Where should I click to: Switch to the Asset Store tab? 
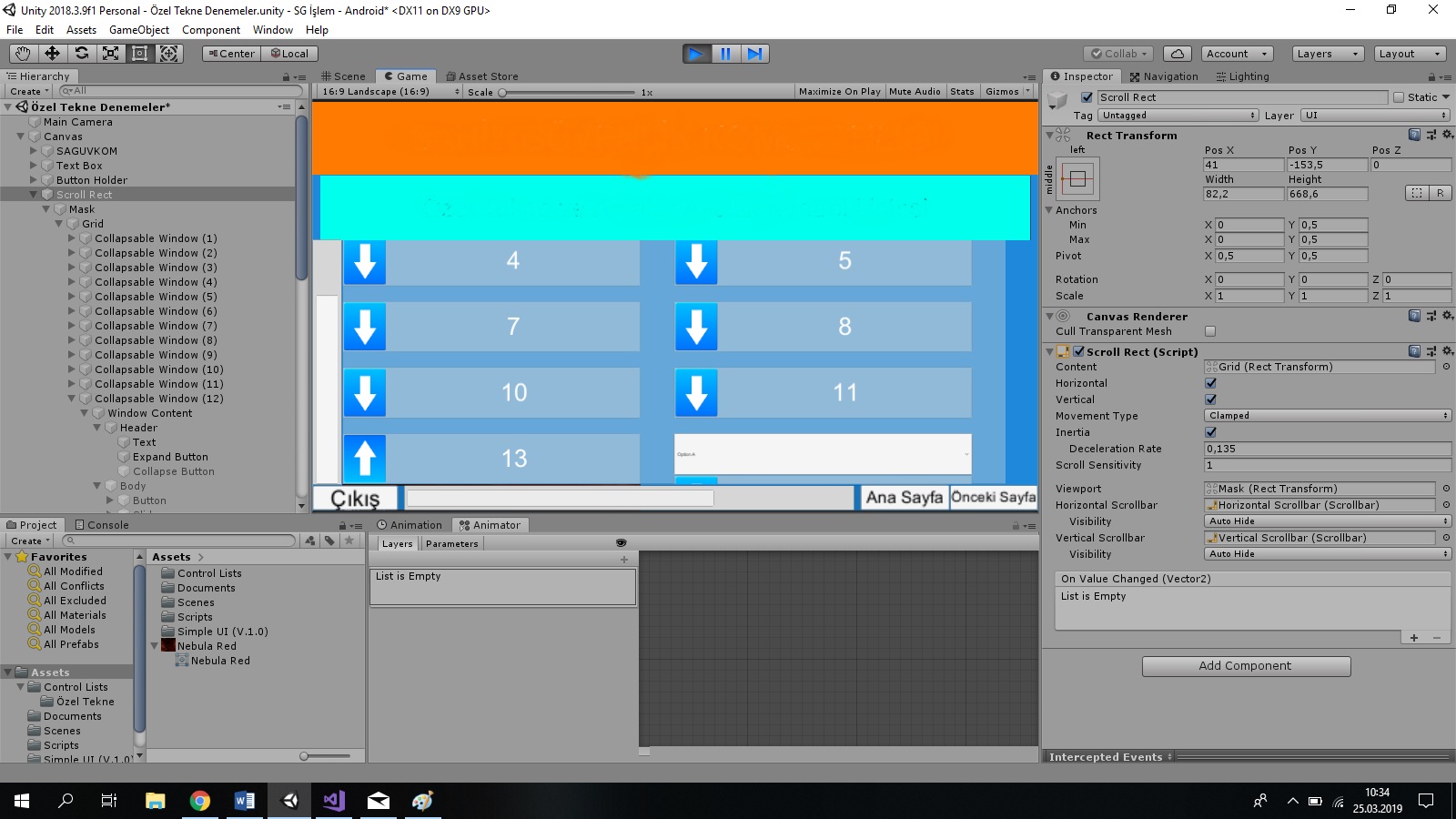click(x=482, y=76)
